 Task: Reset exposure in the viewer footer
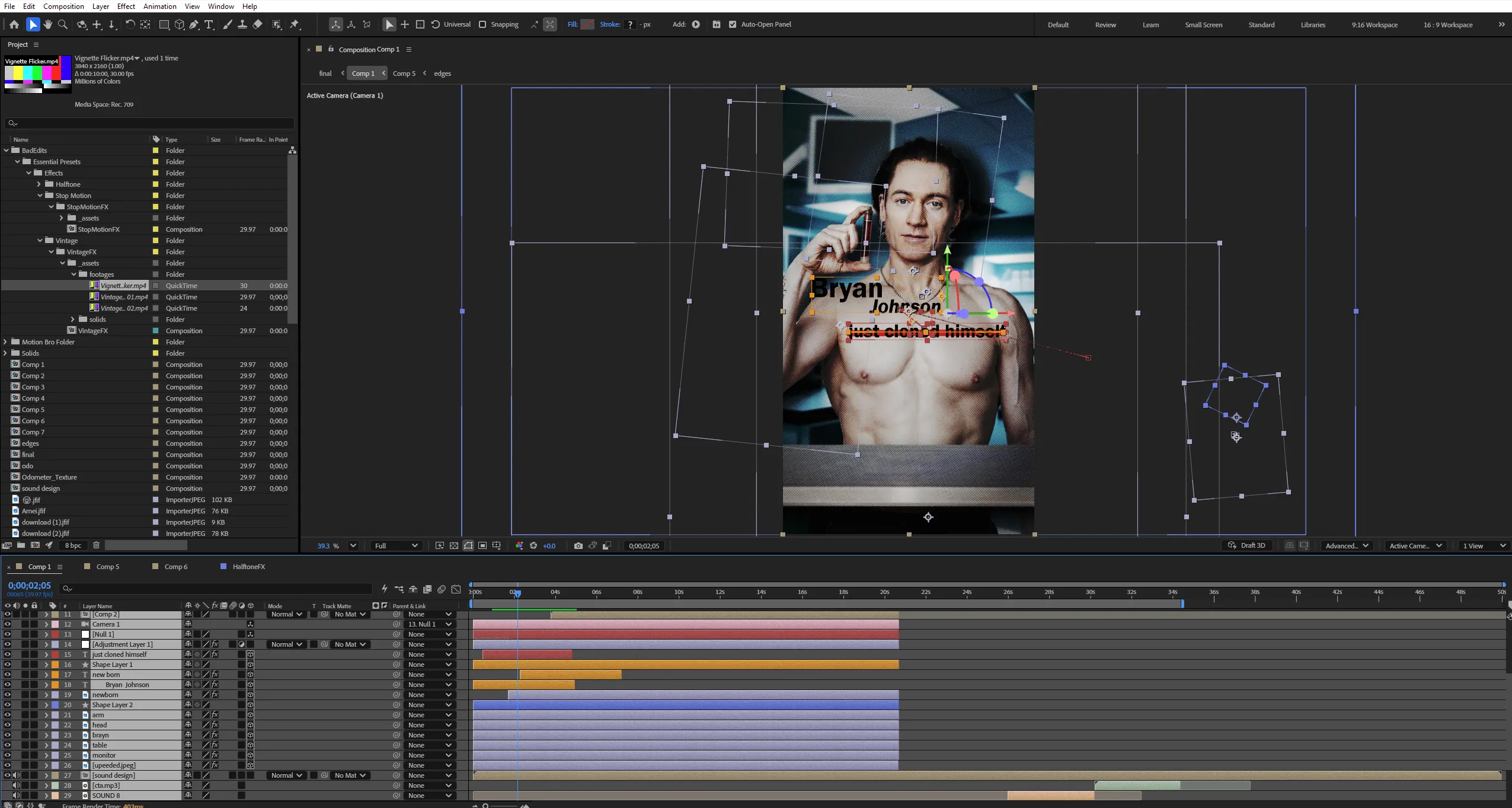(533, 546)
